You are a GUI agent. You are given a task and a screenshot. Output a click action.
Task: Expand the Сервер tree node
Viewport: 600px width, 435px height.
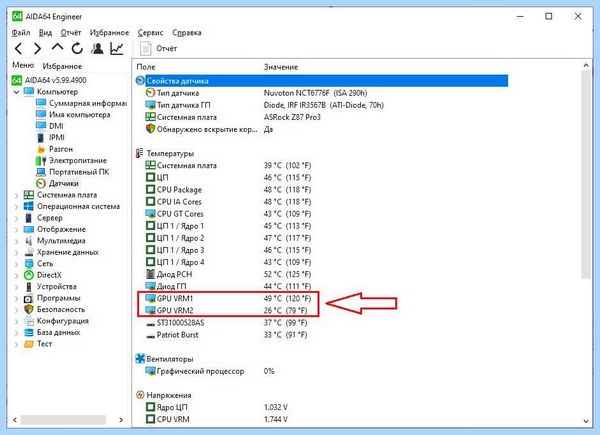pos(16,218)
